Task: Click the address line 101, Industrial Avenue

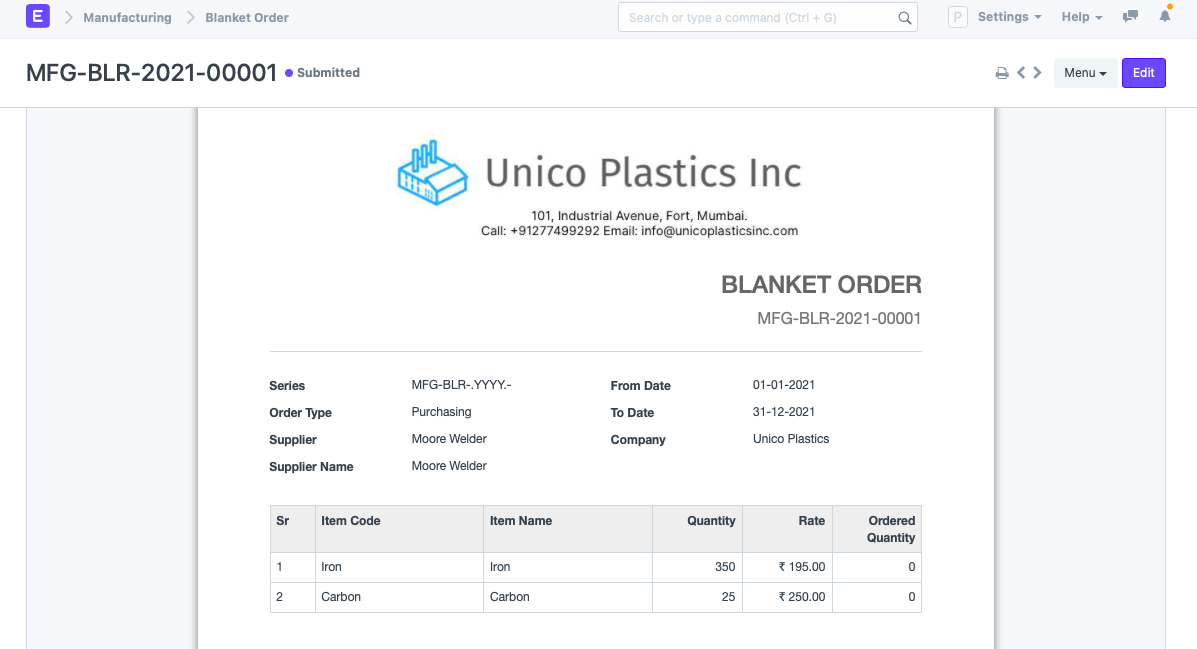Action: pos(639,216)
